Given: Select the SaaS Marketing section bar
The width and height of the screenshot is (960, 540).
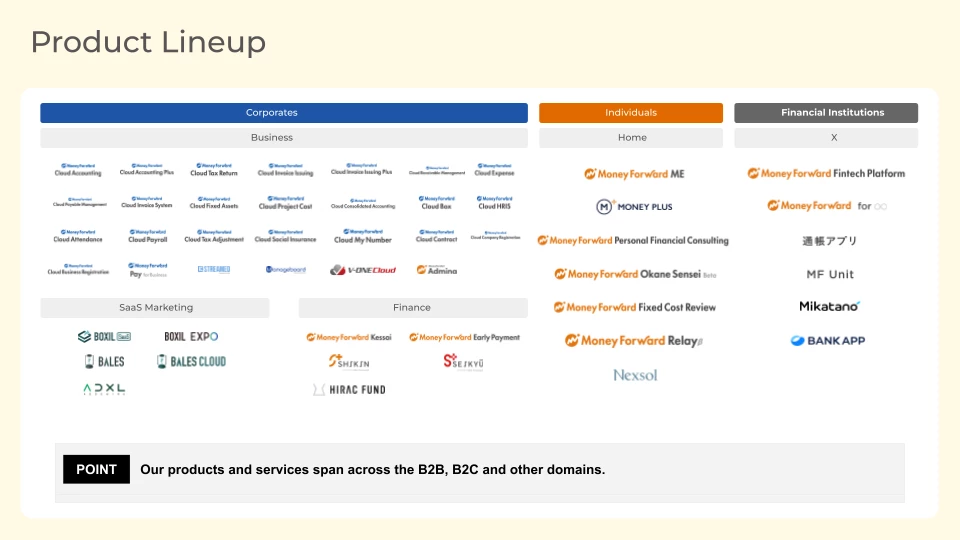Looking at the screenshot, I should pos(155,307).
